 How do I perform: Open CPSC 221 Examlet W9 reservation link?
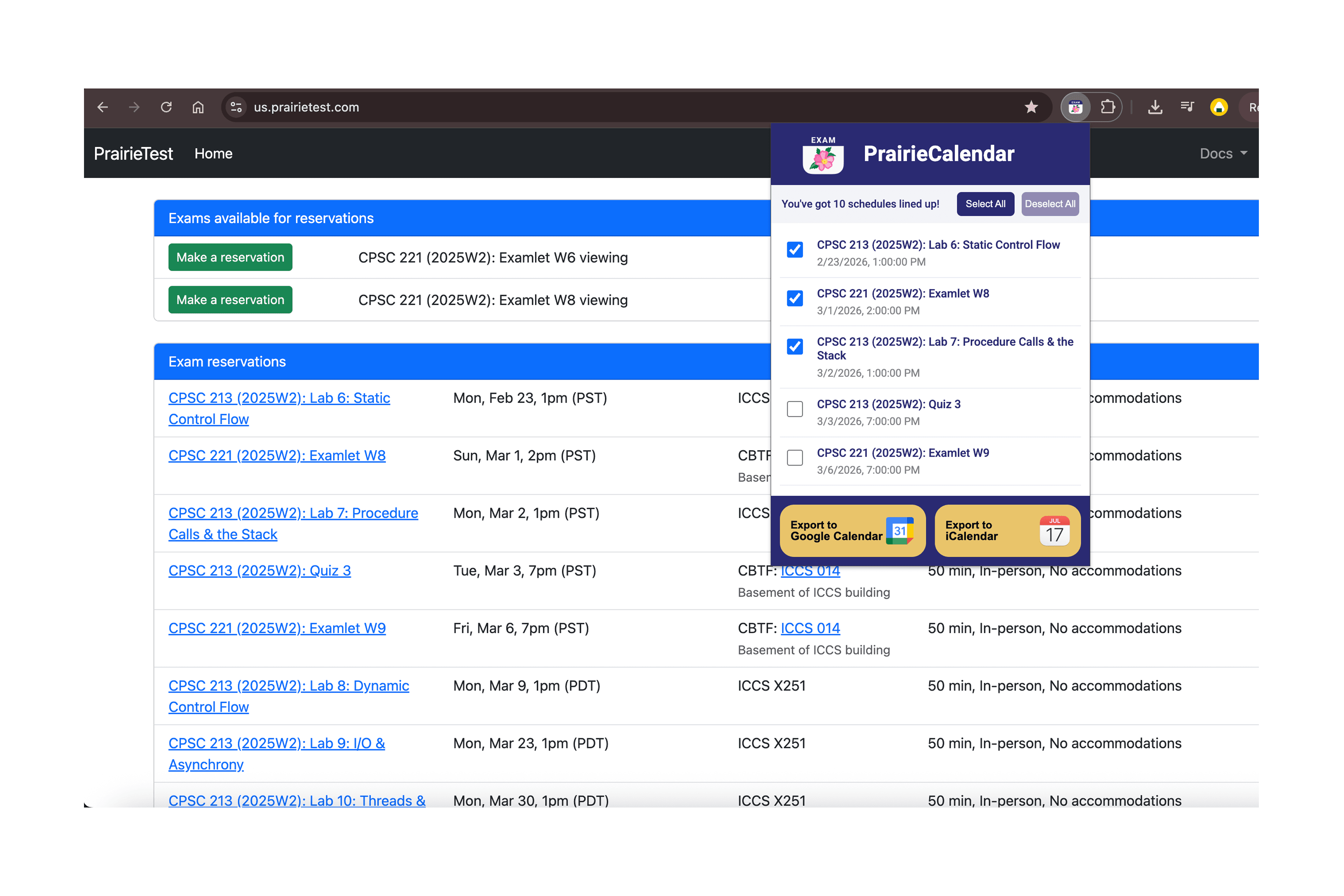point(277,628)
